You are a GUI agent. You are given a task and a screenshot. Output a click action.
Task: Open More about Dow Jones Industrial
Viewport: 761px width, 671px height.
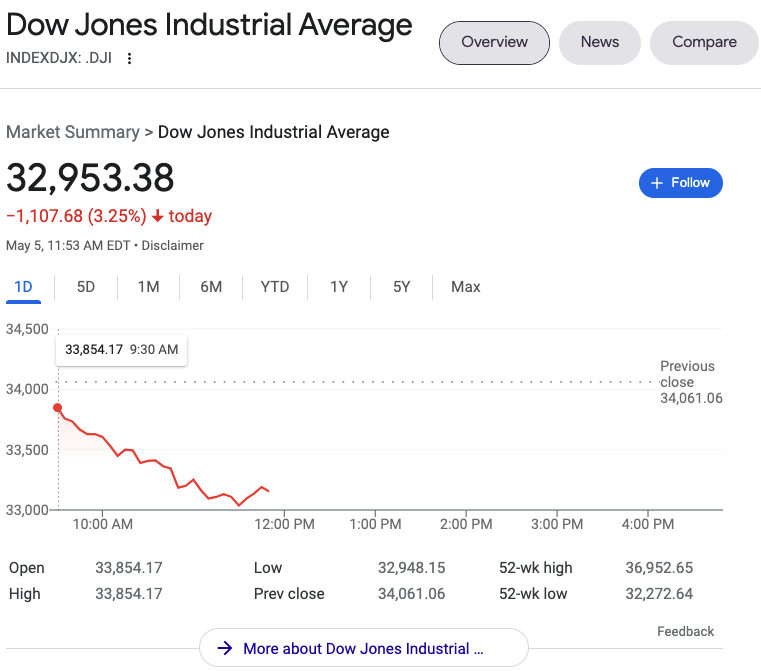pos(363,648)
